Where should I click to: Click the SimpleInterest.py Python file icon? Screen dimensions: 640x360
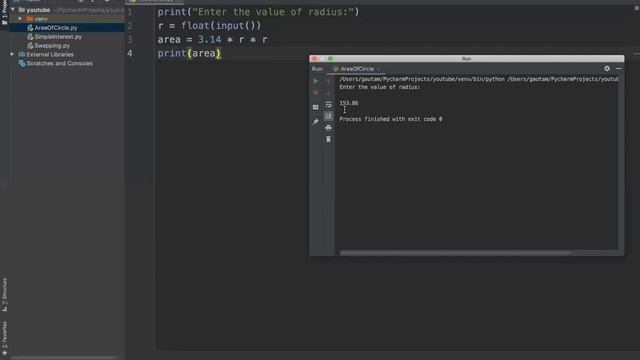click(30, 37)
